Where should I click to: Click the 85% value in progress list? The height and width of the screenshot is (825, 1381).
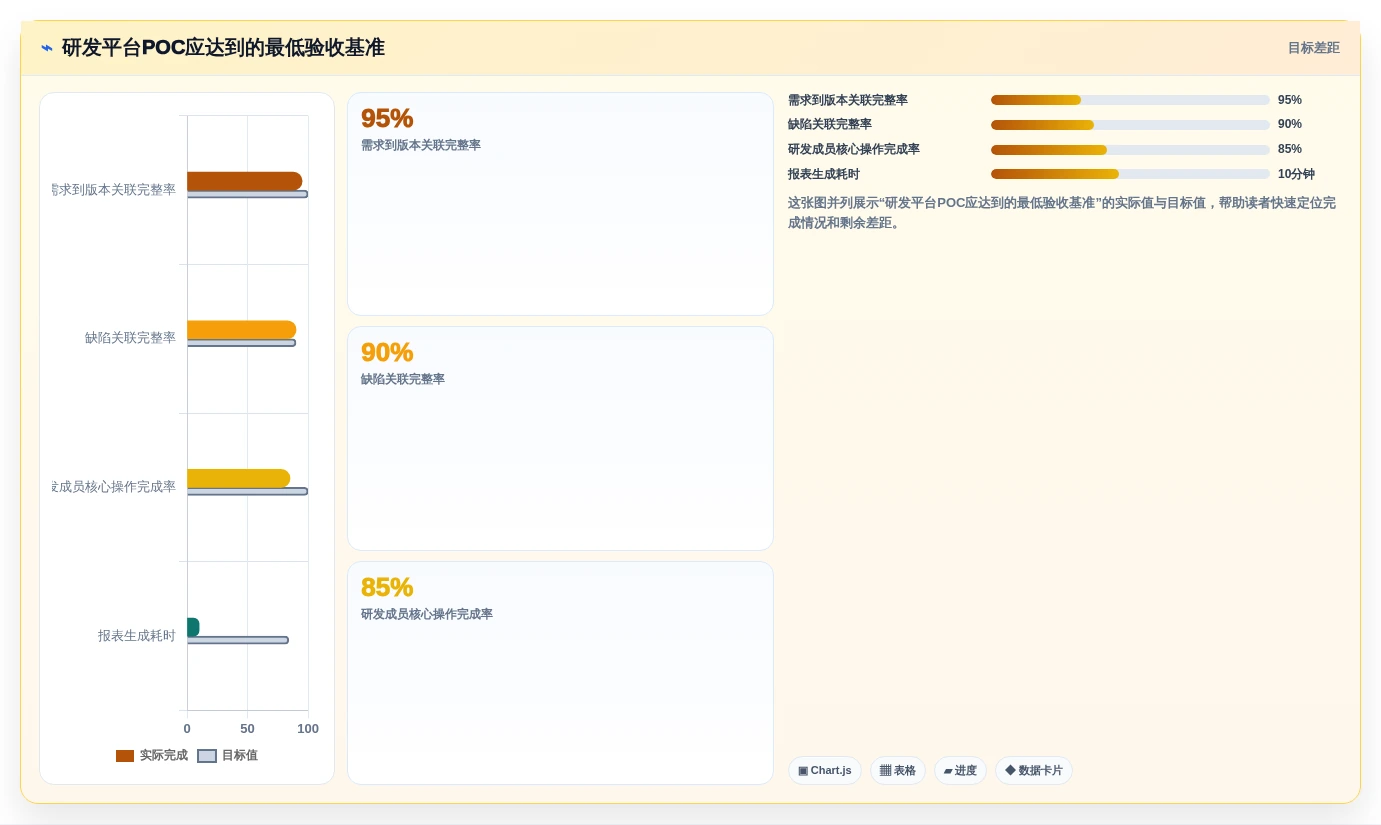pyautogui.click(x=1290, y=149)
